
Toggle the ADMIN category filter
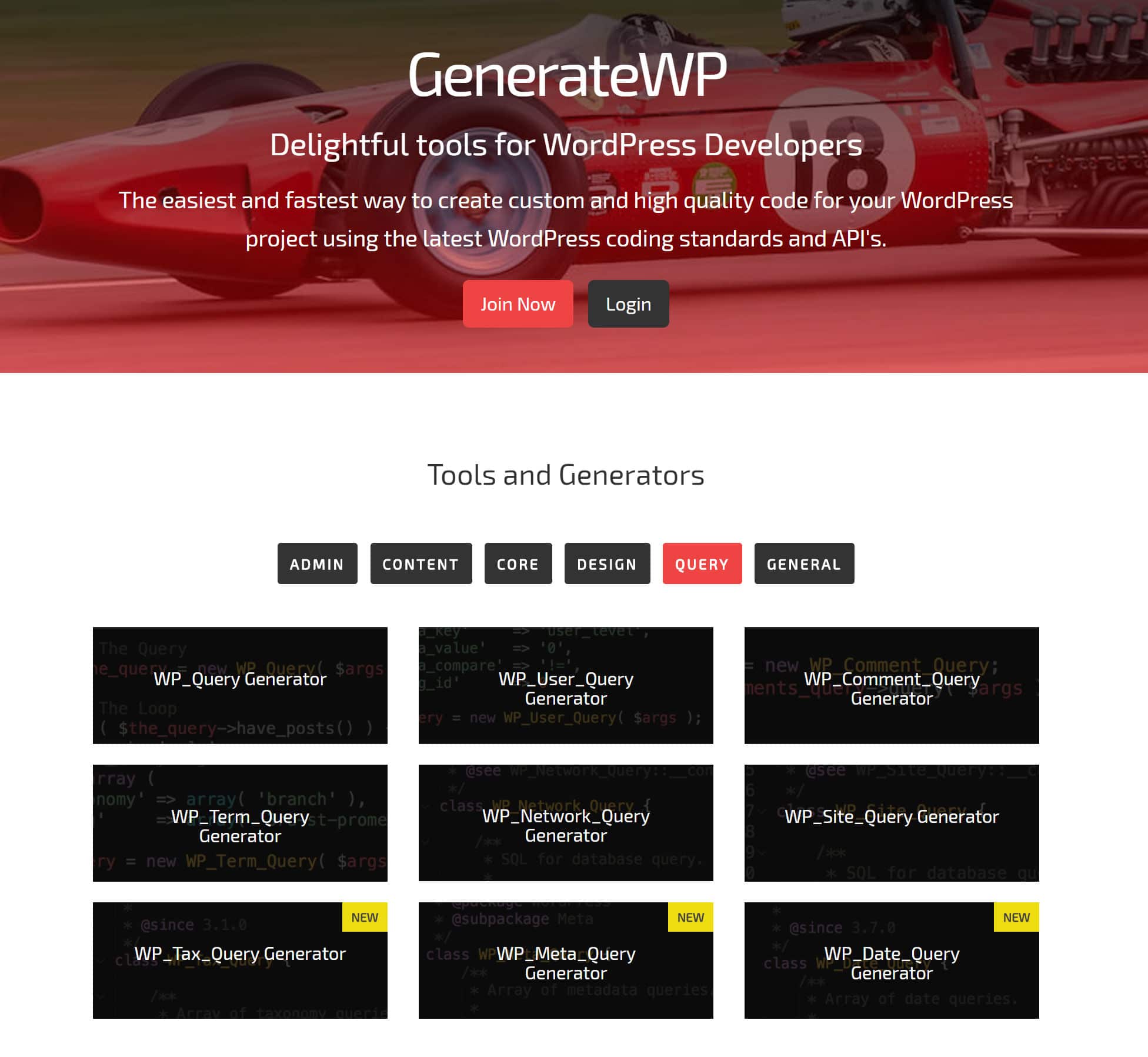(317, 563)
